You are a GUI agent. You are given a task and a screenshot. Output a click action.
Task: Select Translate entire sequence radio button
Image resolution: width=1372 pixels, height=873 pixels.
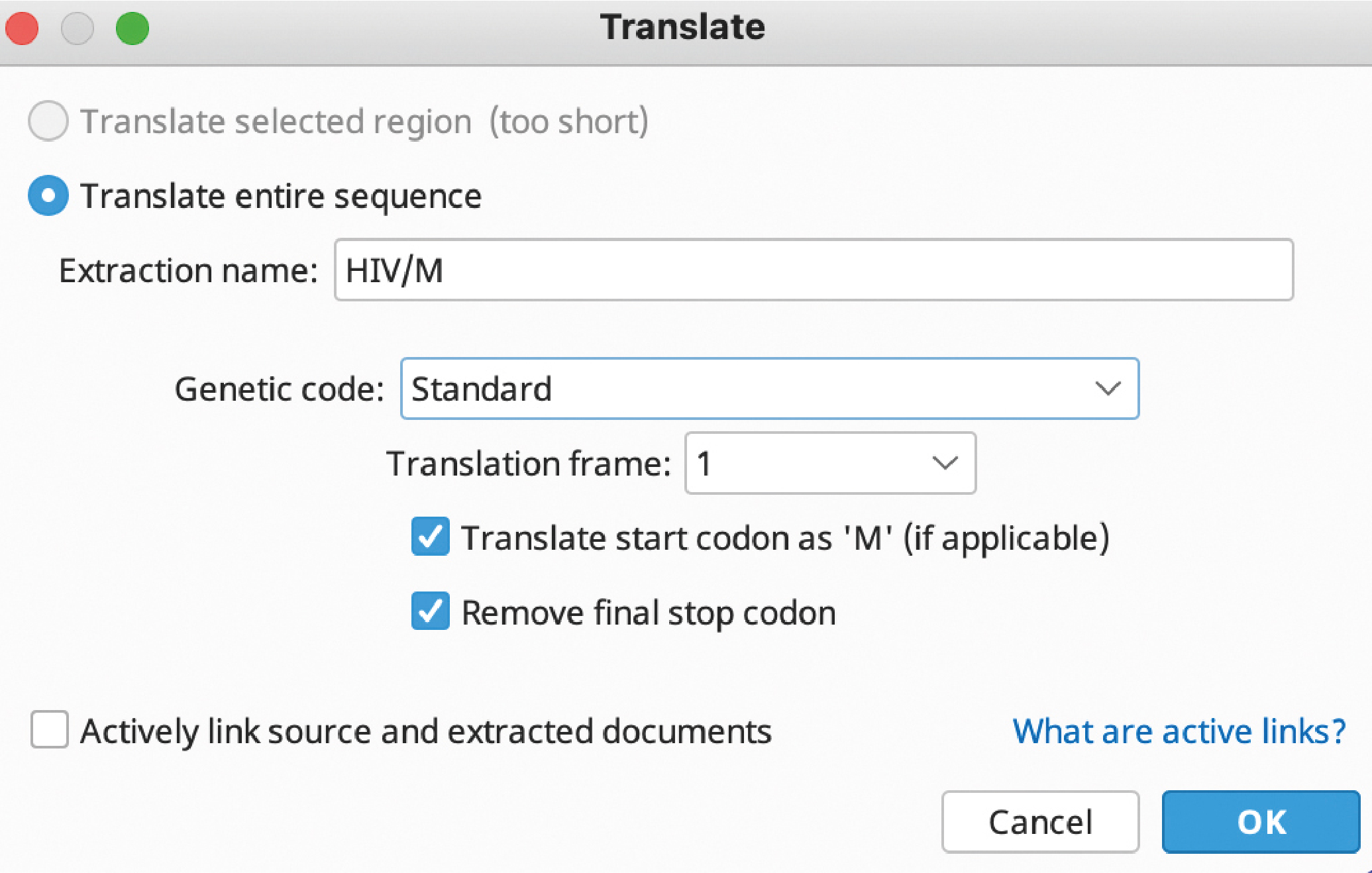click(48, 195)
